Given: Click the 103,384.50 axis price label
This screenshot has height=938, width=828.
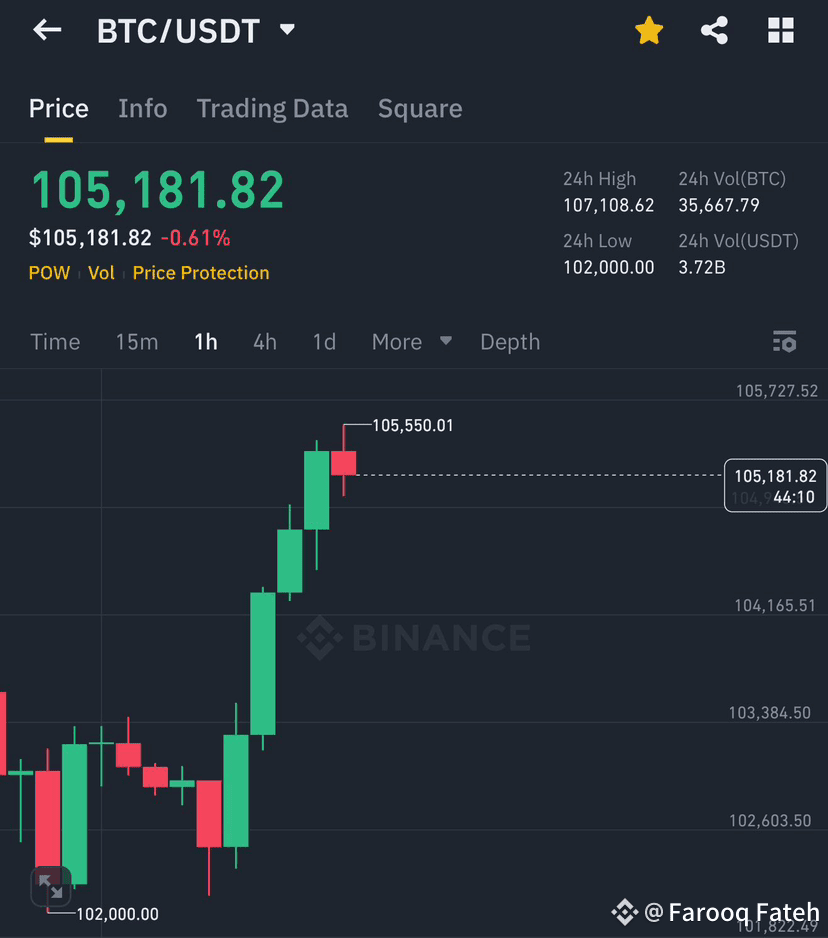Looking at the screenshot, I should click(769, 713).
